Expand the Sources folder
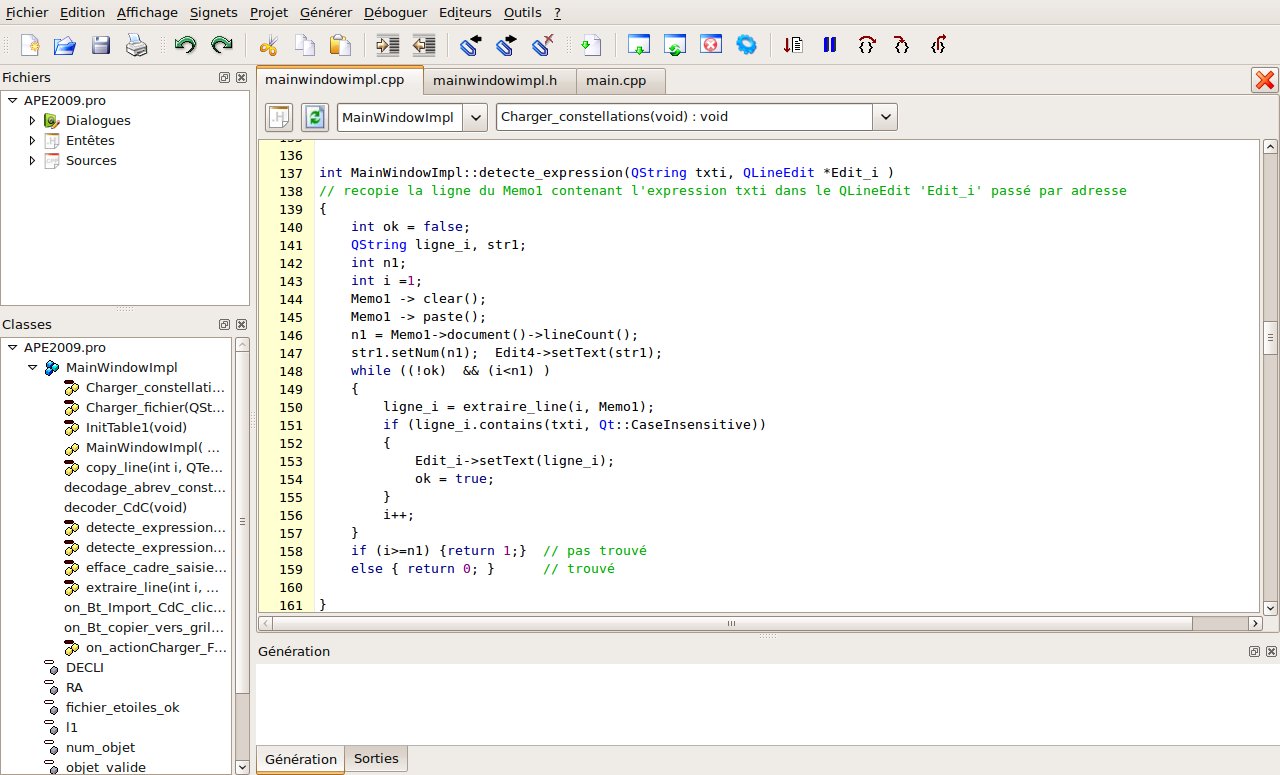Image resolution: width=1280 pixels, height=775 pixels. click(32, 160)
